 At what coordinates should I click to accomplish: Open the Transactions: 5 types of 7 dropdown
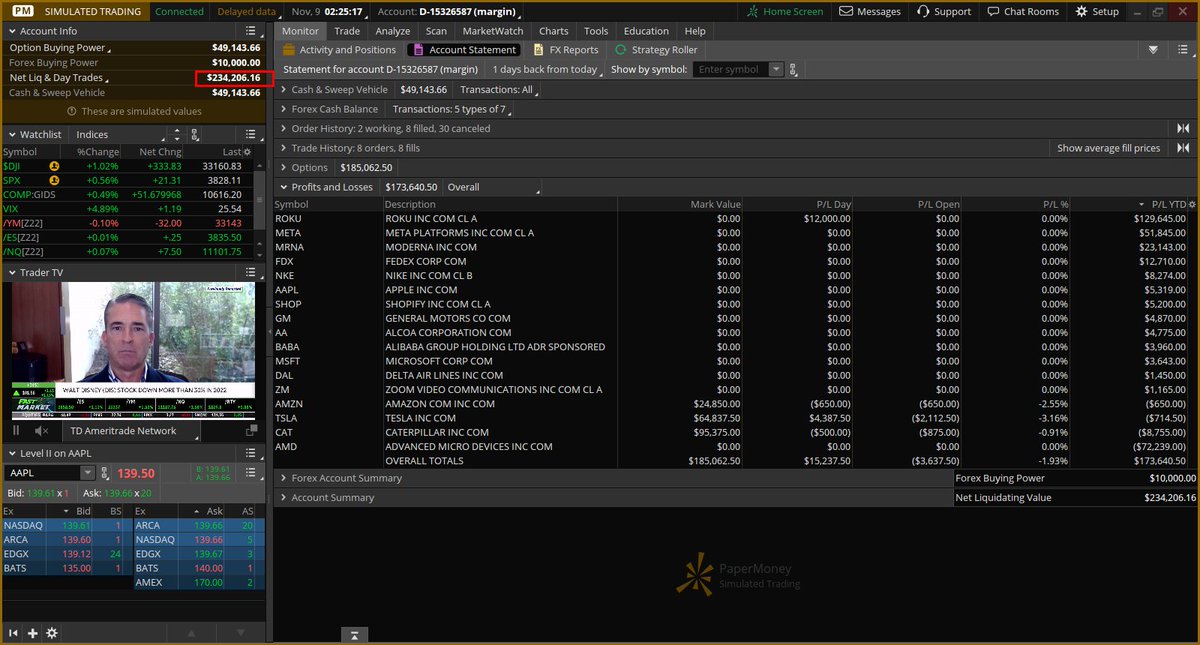click(453, 109)
